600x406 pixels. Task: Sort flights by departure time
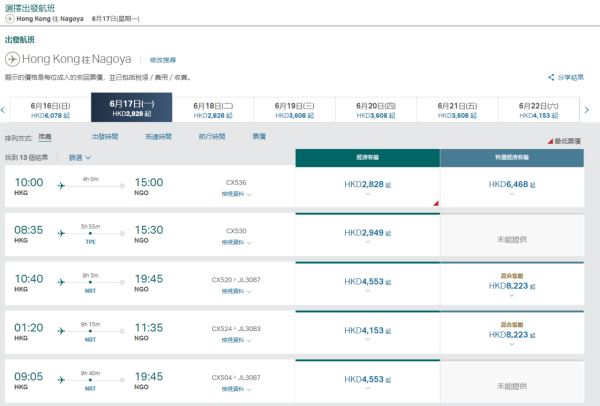(x=105, y=136)
